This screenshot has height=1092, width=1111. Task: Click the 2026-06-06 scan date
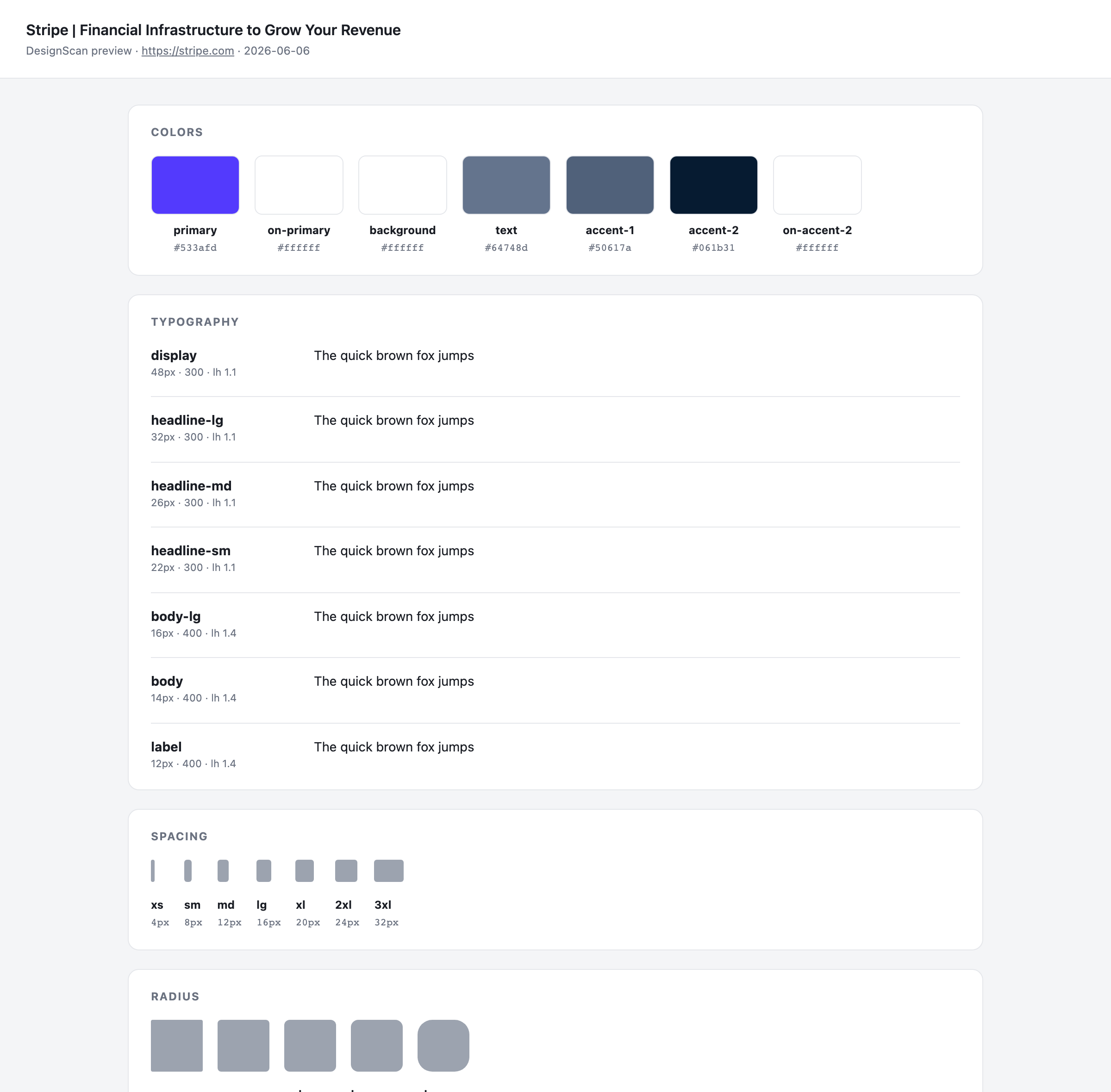(x=277, y=50)
